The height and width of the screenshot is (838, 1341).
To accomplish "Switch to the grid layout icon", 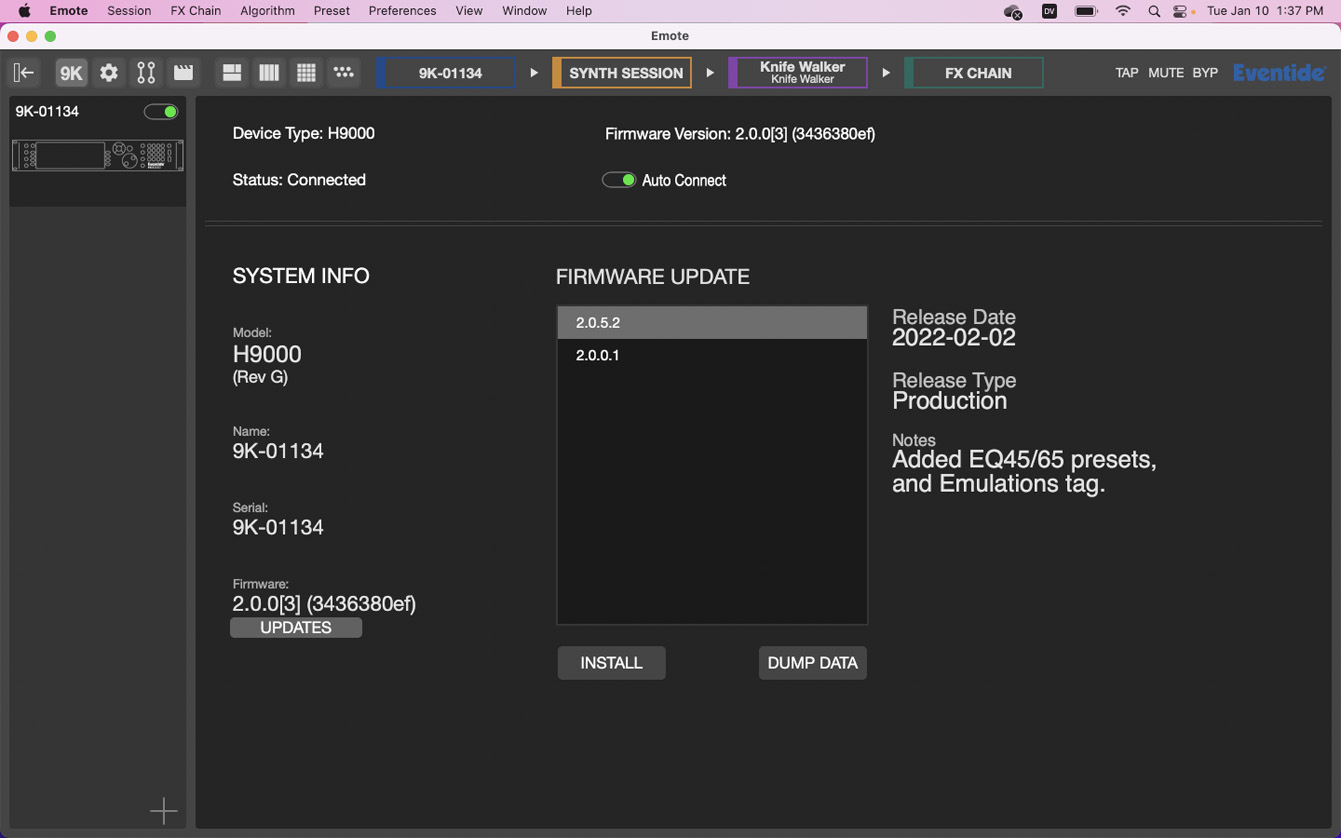I will (306, 73).
